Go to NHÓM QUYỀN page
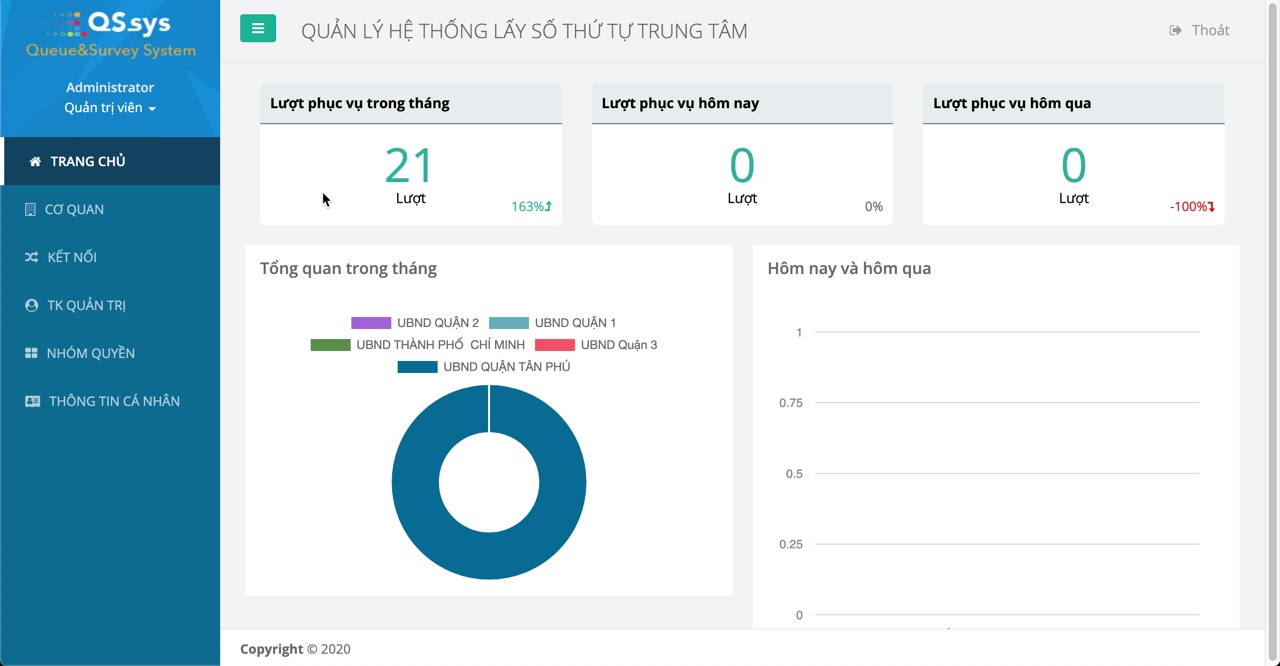1280x666 pixels. [x=90, y=354]
